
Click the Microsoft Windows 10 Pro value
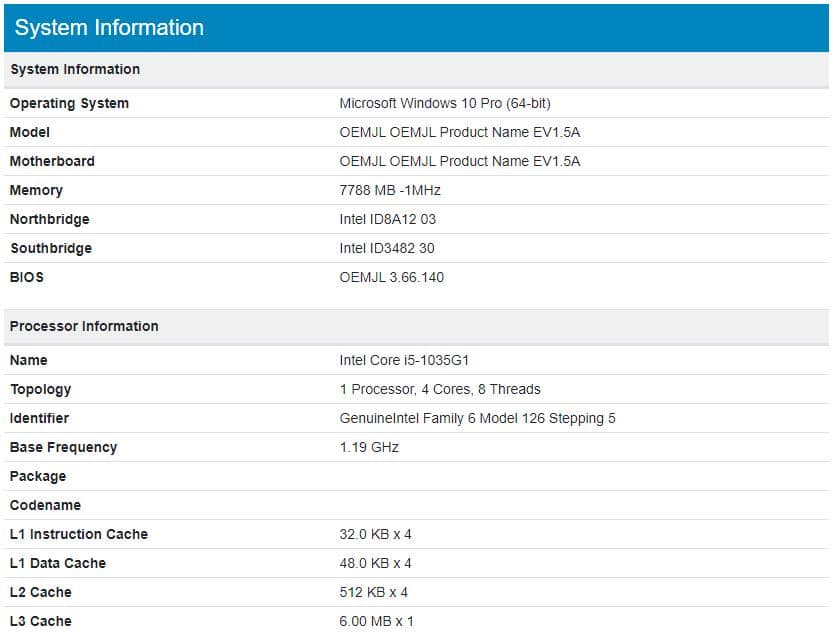click(445, 103)
